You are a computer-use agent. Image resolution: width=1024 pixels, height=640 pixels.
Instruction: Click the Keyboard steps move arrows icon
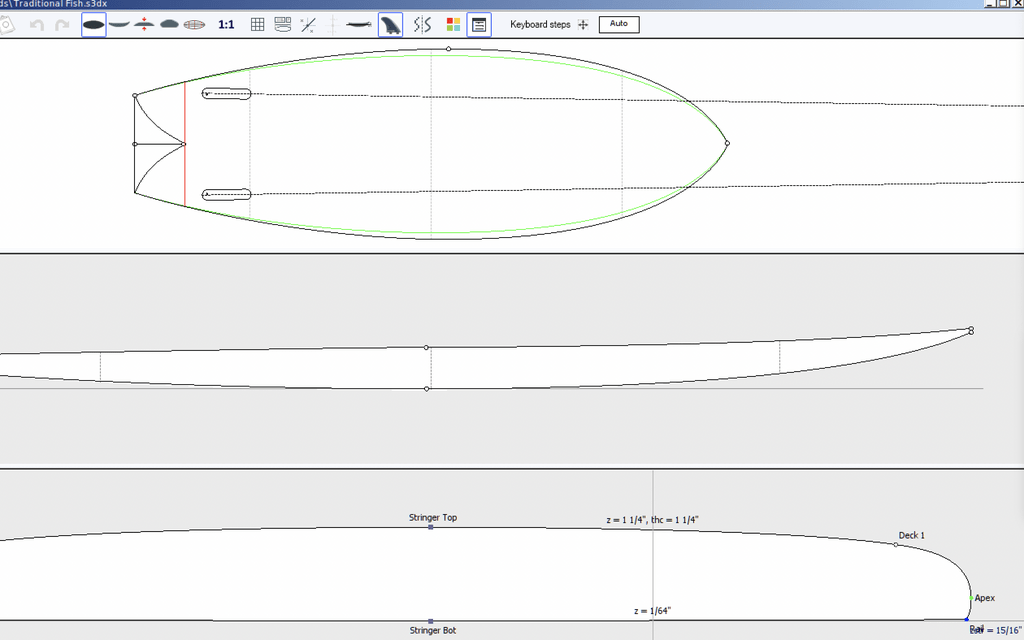[x=583, y=24]
